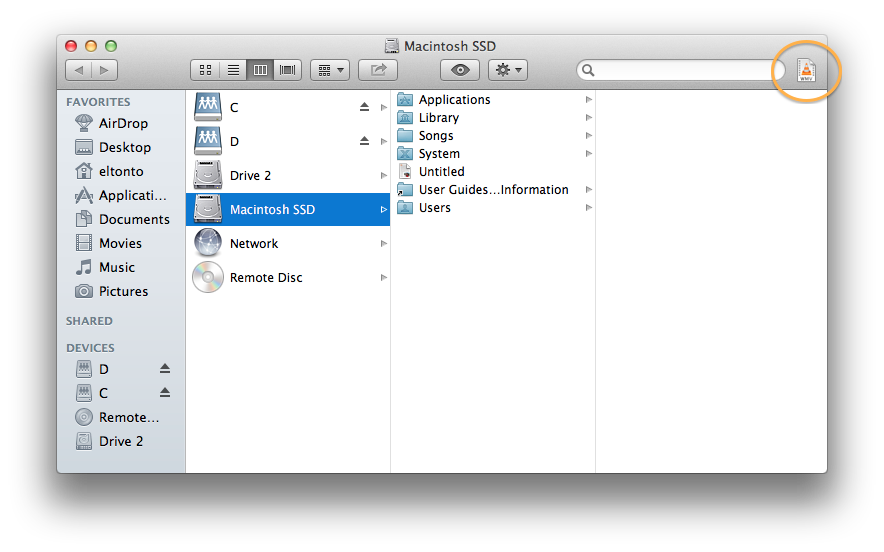Click the magnifier icon in search field
Viewport: 884px width, 552px height.
pos(588,70)
